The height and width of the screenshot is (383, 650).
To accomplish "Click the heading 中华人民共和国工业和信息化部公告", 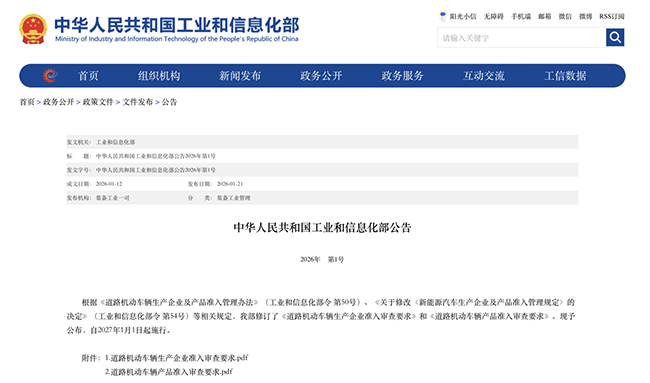I will point(322,228).
